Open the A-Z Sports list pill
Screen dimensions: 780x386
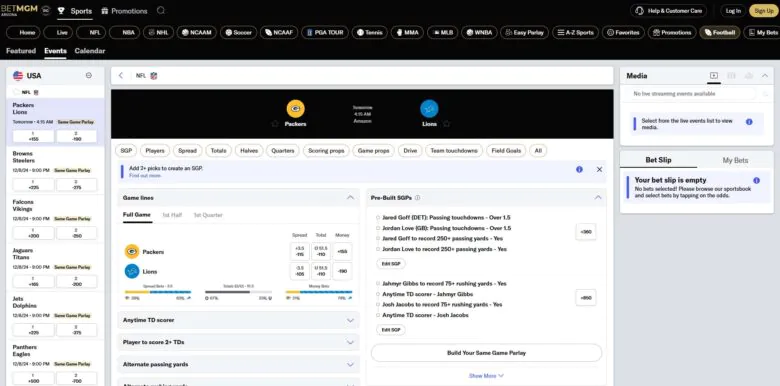coord(575,32)
